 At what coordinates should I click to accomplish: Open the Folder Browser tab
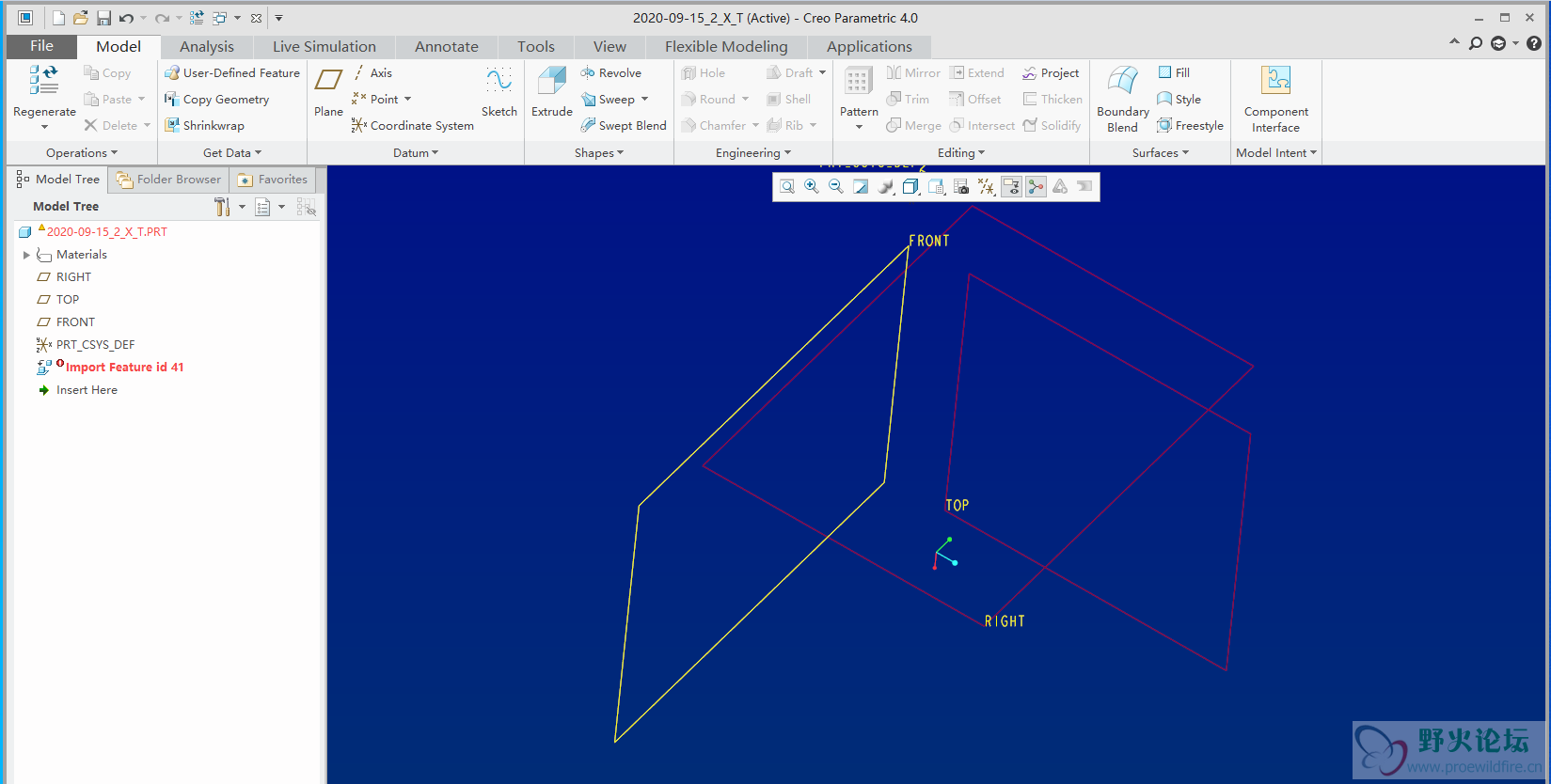coord(169,180)
